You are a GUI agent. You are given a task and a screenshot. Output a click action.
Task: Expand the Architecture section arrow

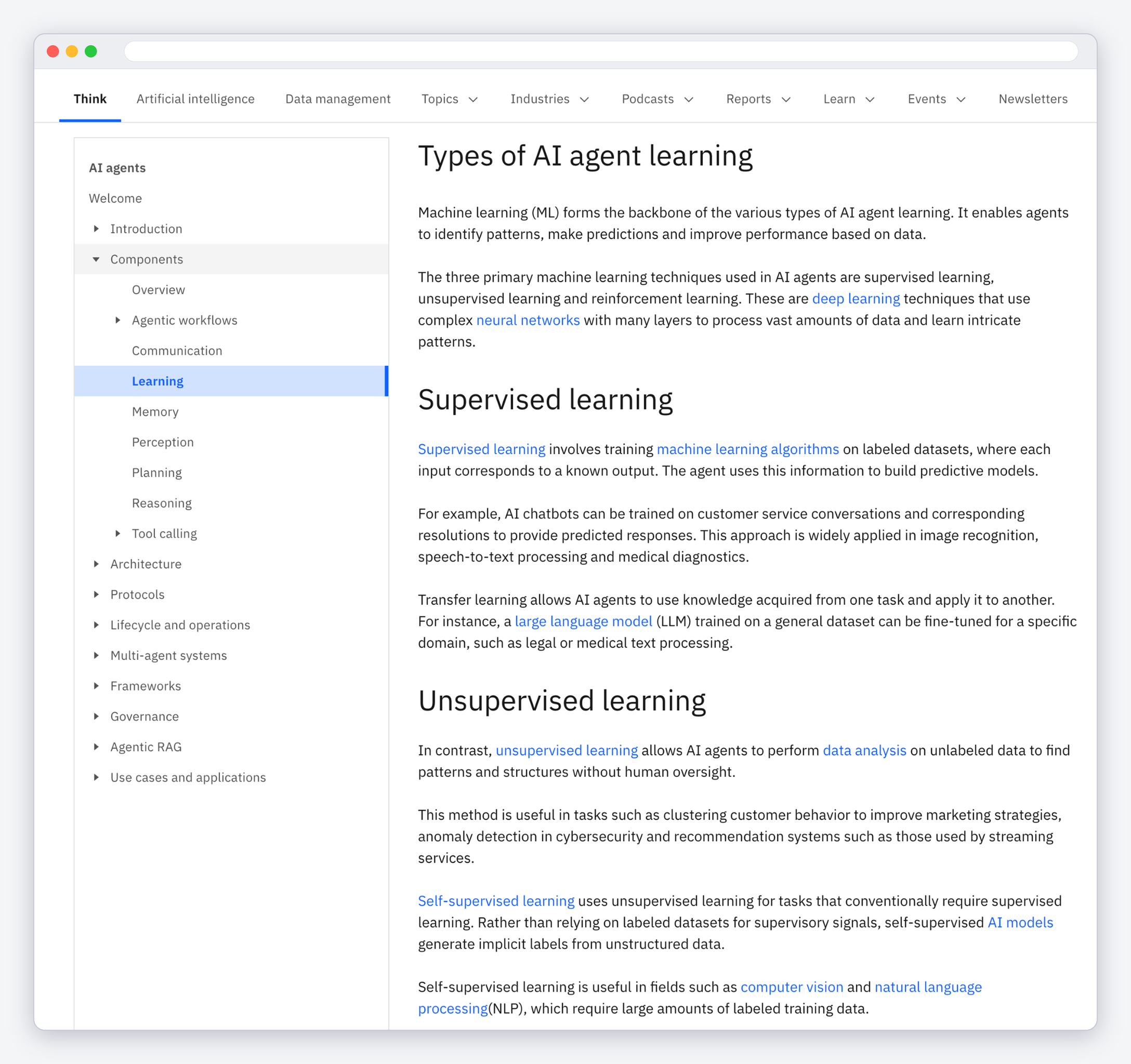[x=96, y=564]
